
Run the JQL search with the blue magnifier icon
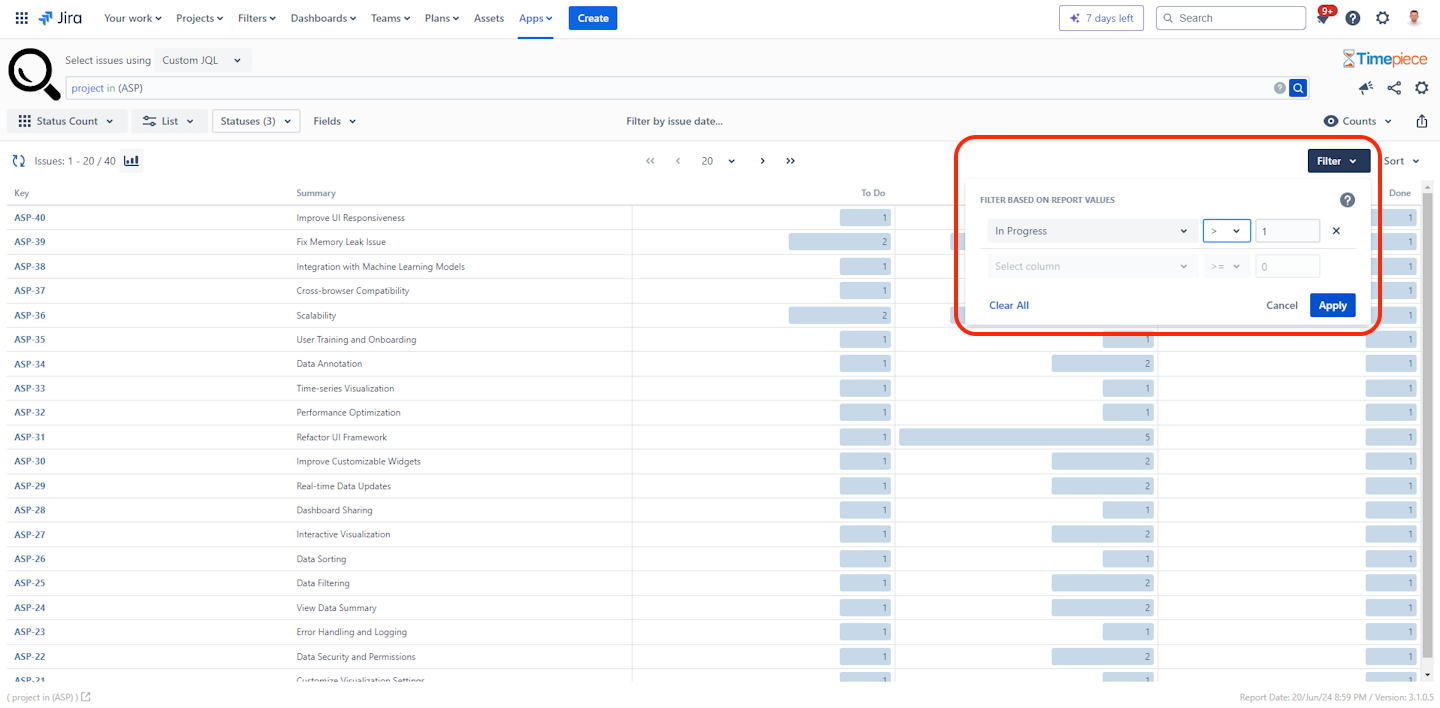point(1297,88)
